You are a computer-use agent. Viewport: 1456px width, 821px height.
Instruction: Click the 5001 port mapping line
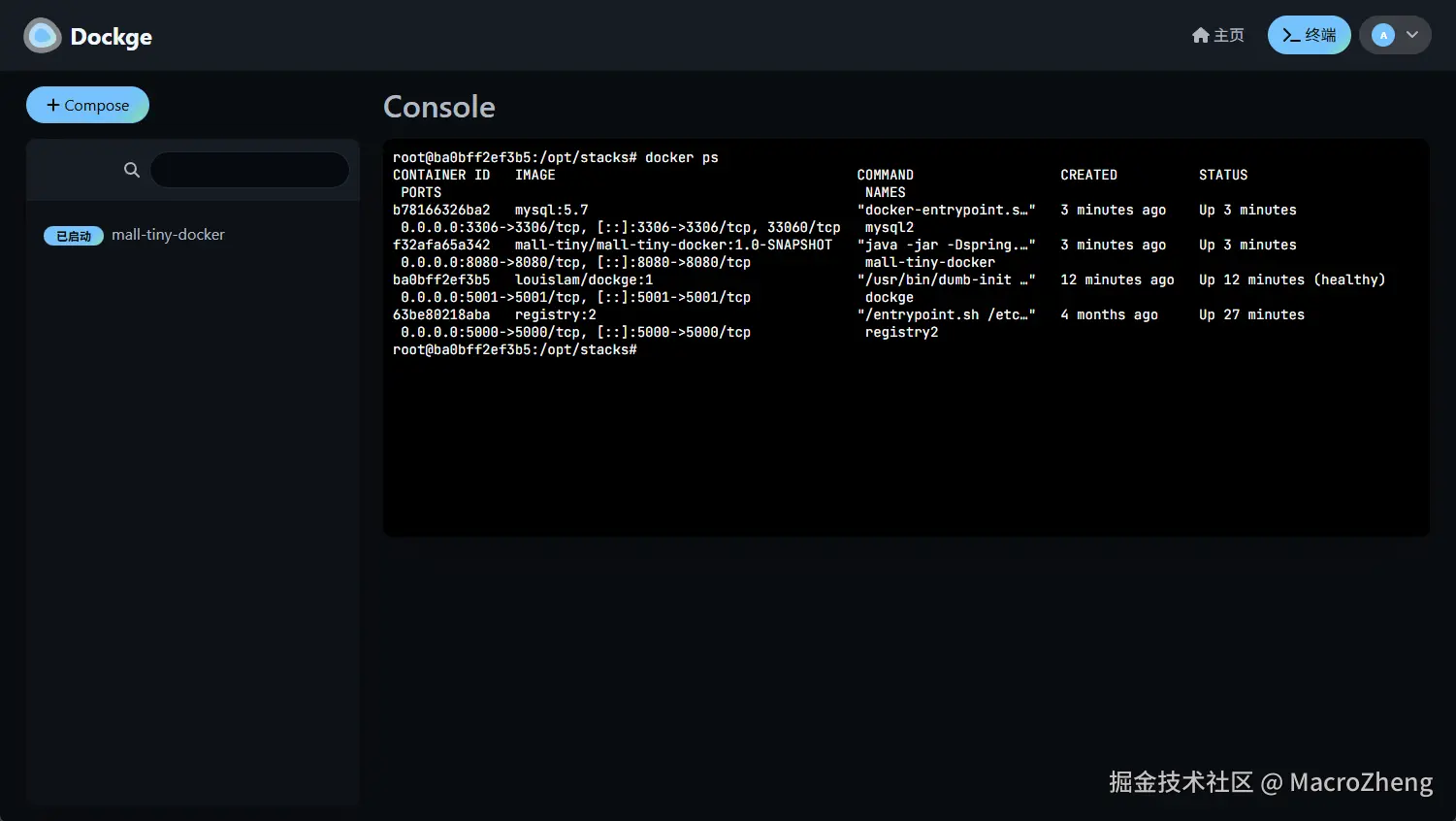click(576, 297)
